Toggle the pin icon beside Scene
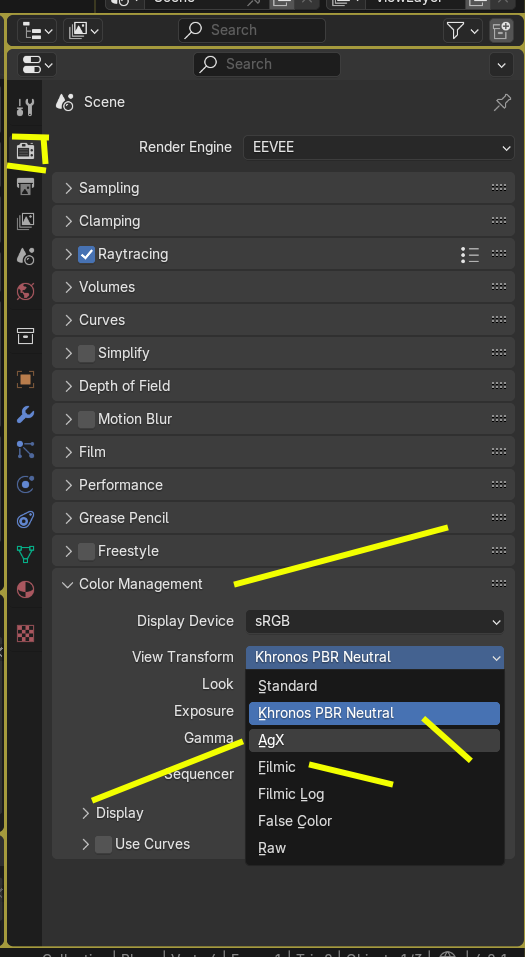 click(502, 103)
